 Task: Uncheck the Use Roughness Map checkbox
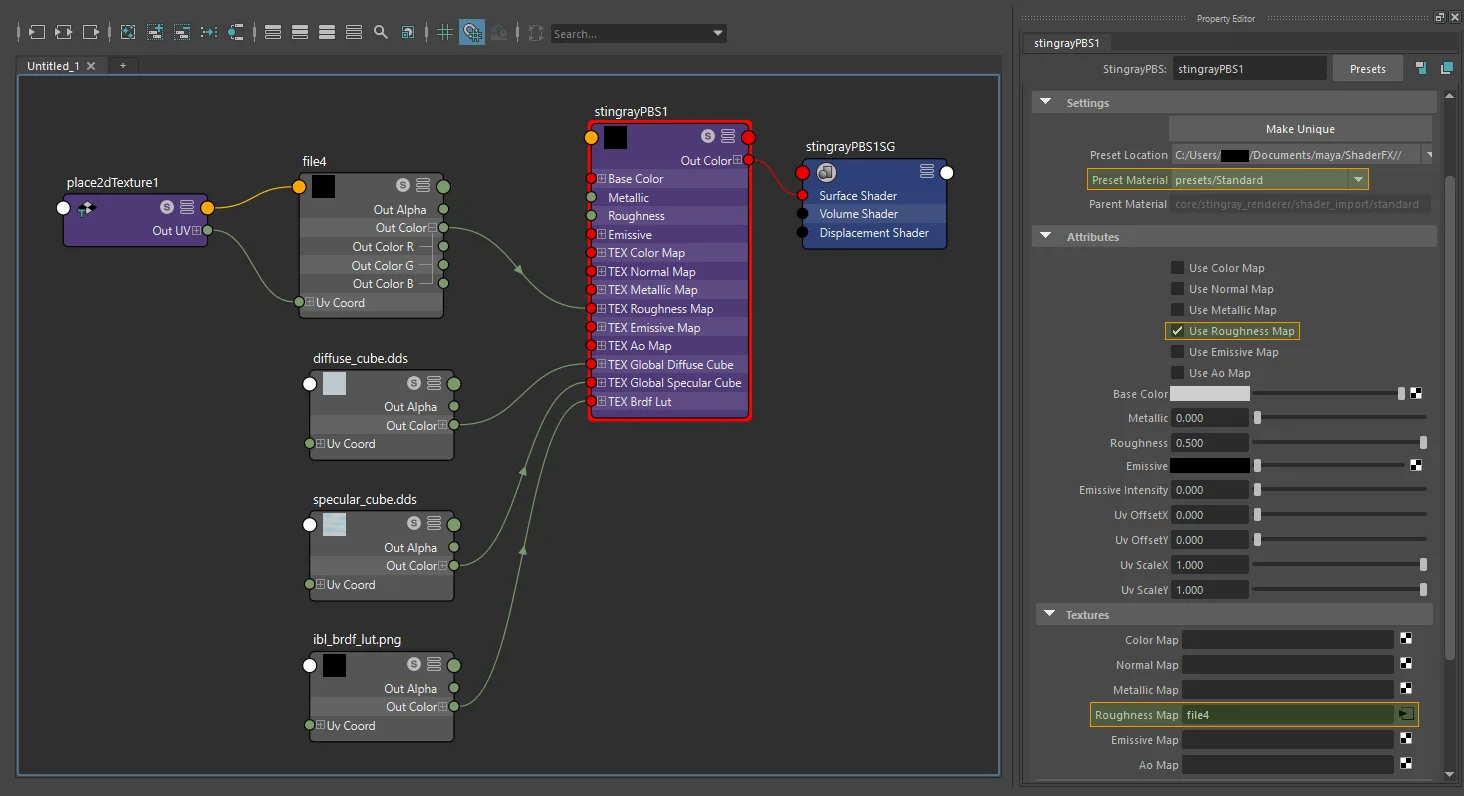1178,331
